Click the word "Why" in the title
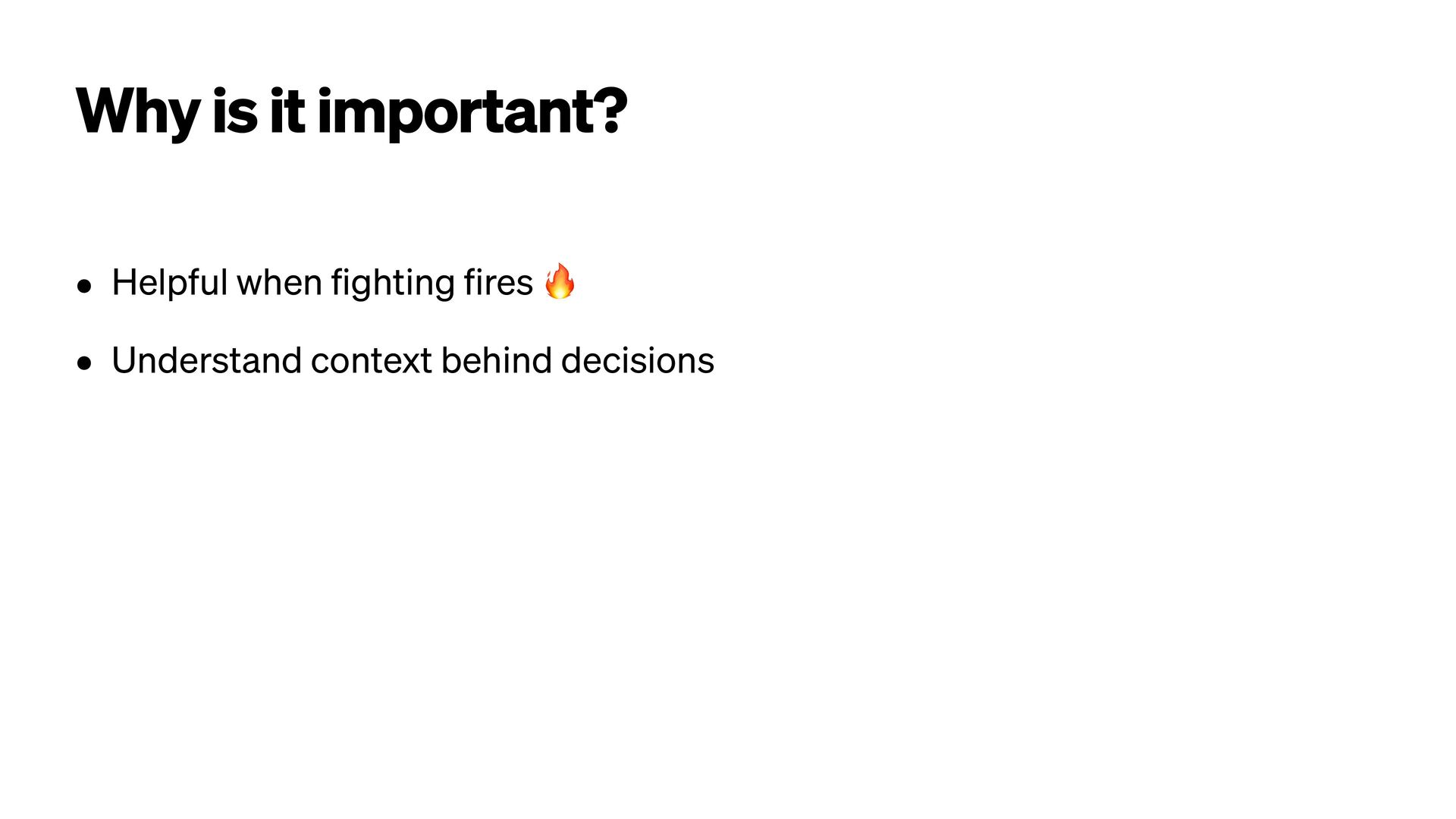The height and width of the screenshot is (819, 1456). point(138,112)
